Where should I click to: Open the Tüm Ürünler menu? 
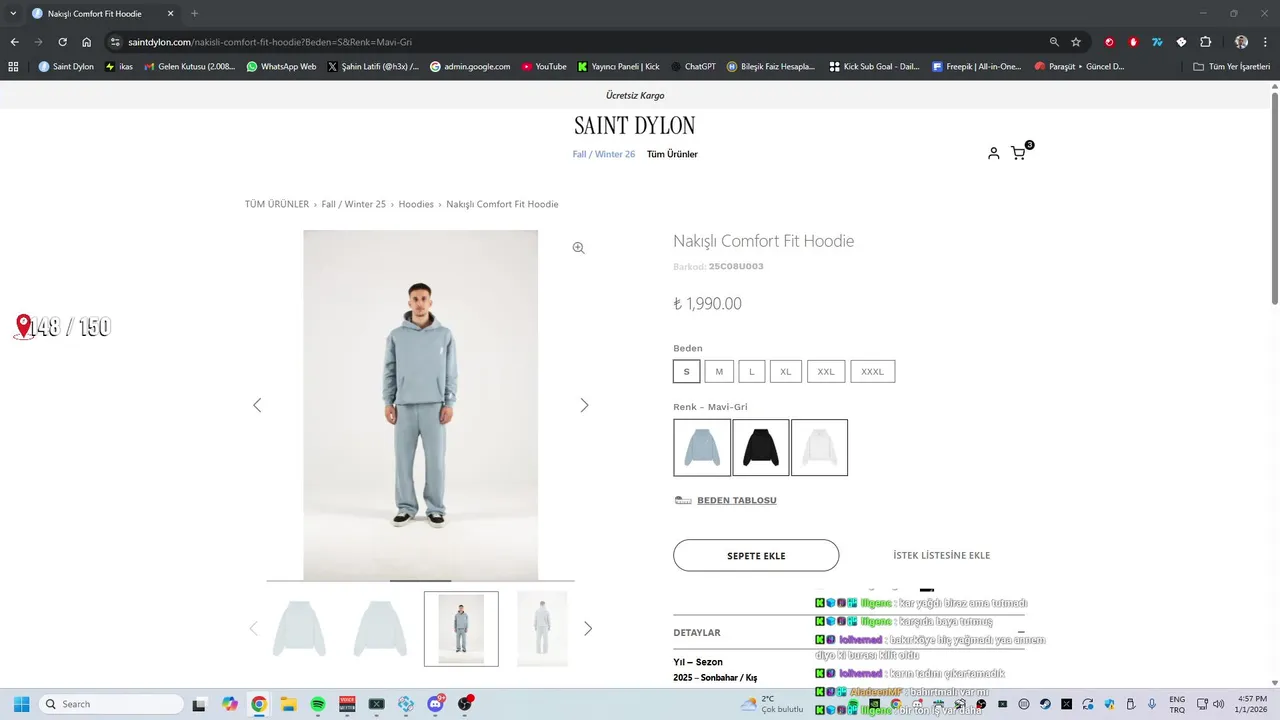click(x=672, y=154)
